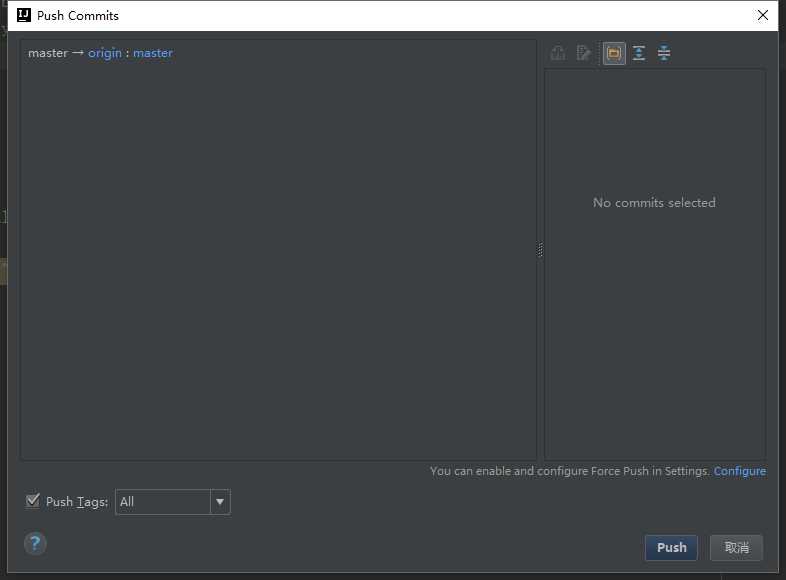Open the Push Tags dropdown arrow
This screenshot has height=580, width=786.
pos(220,502)
